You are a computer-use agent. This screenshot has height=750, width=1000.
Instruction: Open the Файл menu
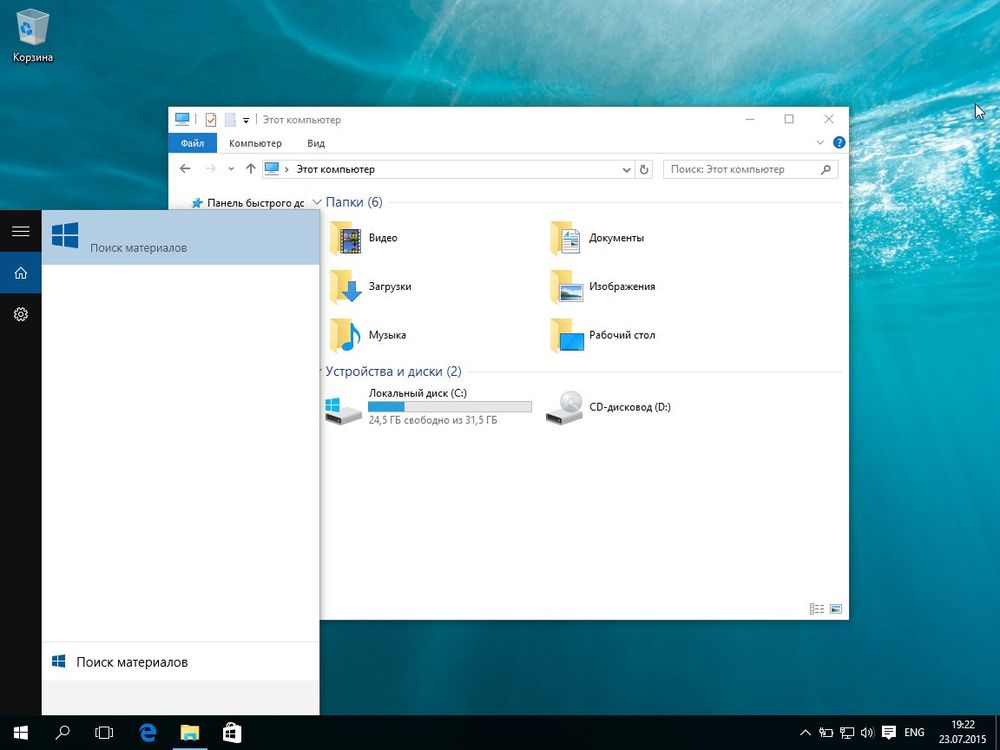pyautogui.click(x=193, y=143)
